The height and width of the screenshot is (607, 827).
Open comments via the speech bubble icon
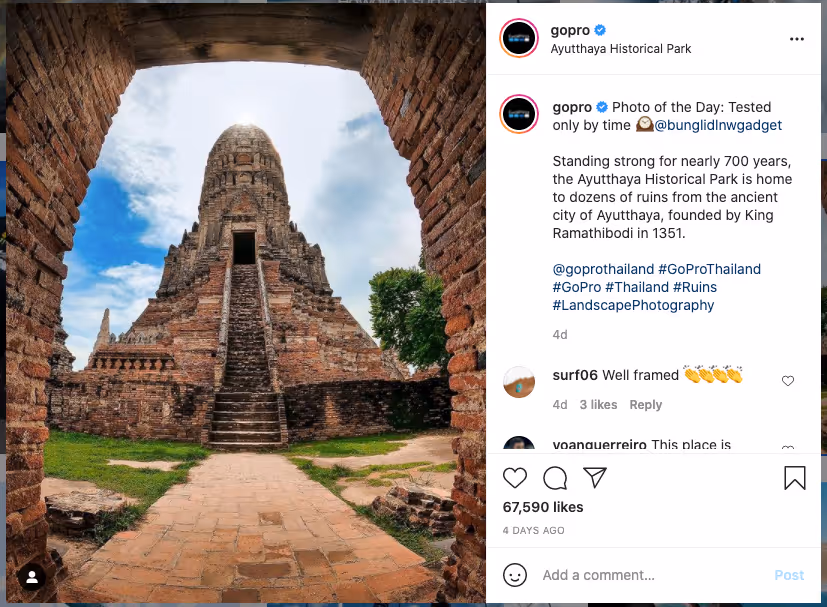pyautogui.click(x=555, y=478)
